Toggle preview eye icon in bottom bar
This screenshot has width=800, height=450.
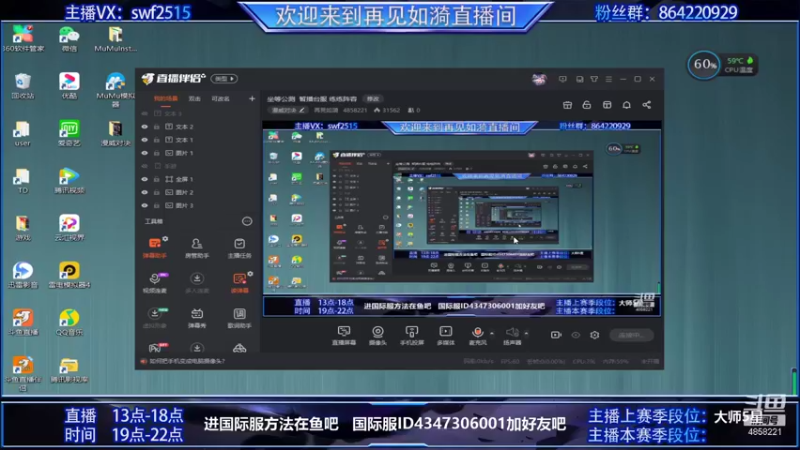pyautogui.click(x=576, y=335)
